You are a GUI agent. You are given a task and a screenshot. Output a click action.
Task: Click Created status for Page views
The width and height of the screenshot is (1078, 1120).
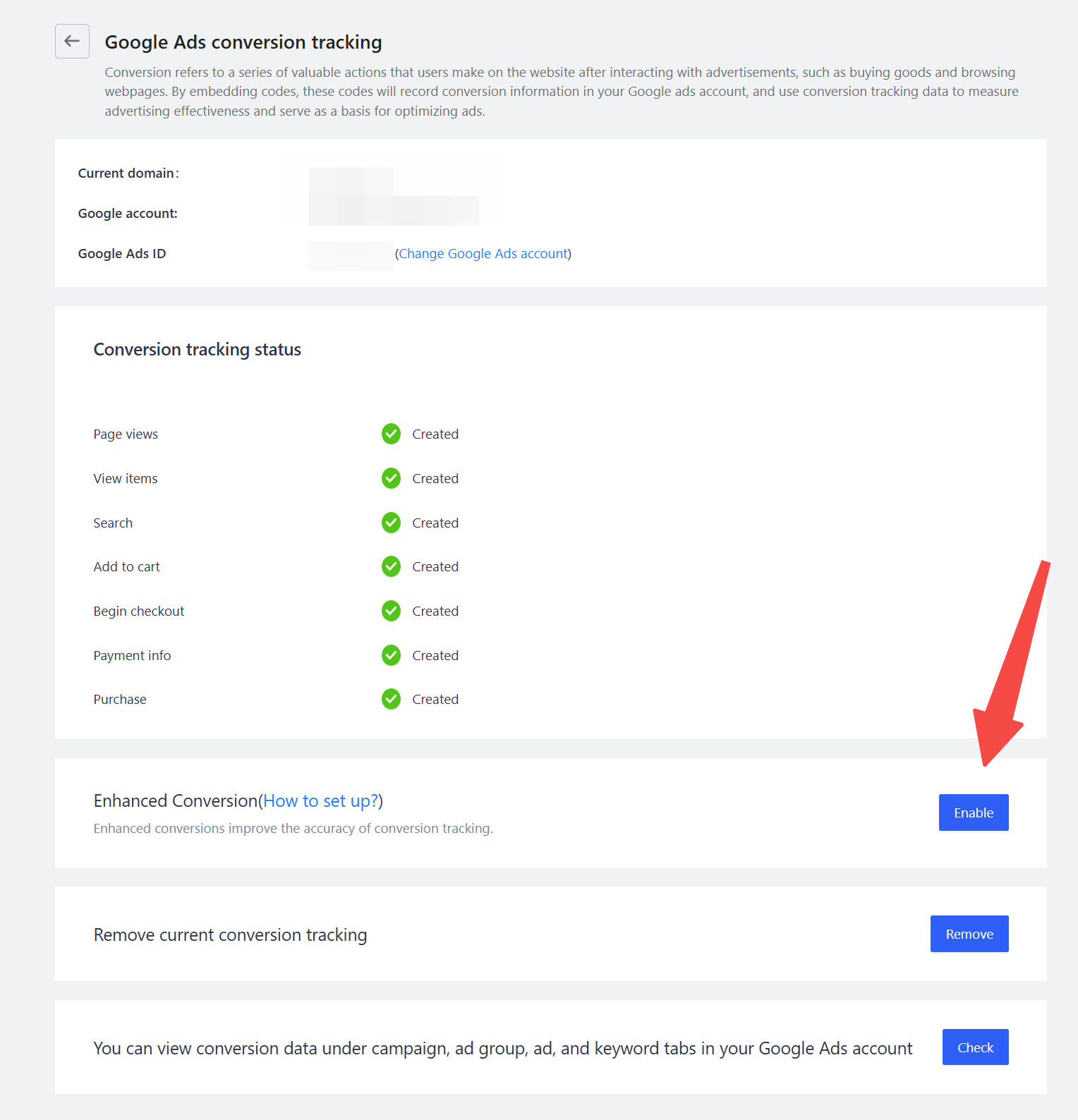435,434
